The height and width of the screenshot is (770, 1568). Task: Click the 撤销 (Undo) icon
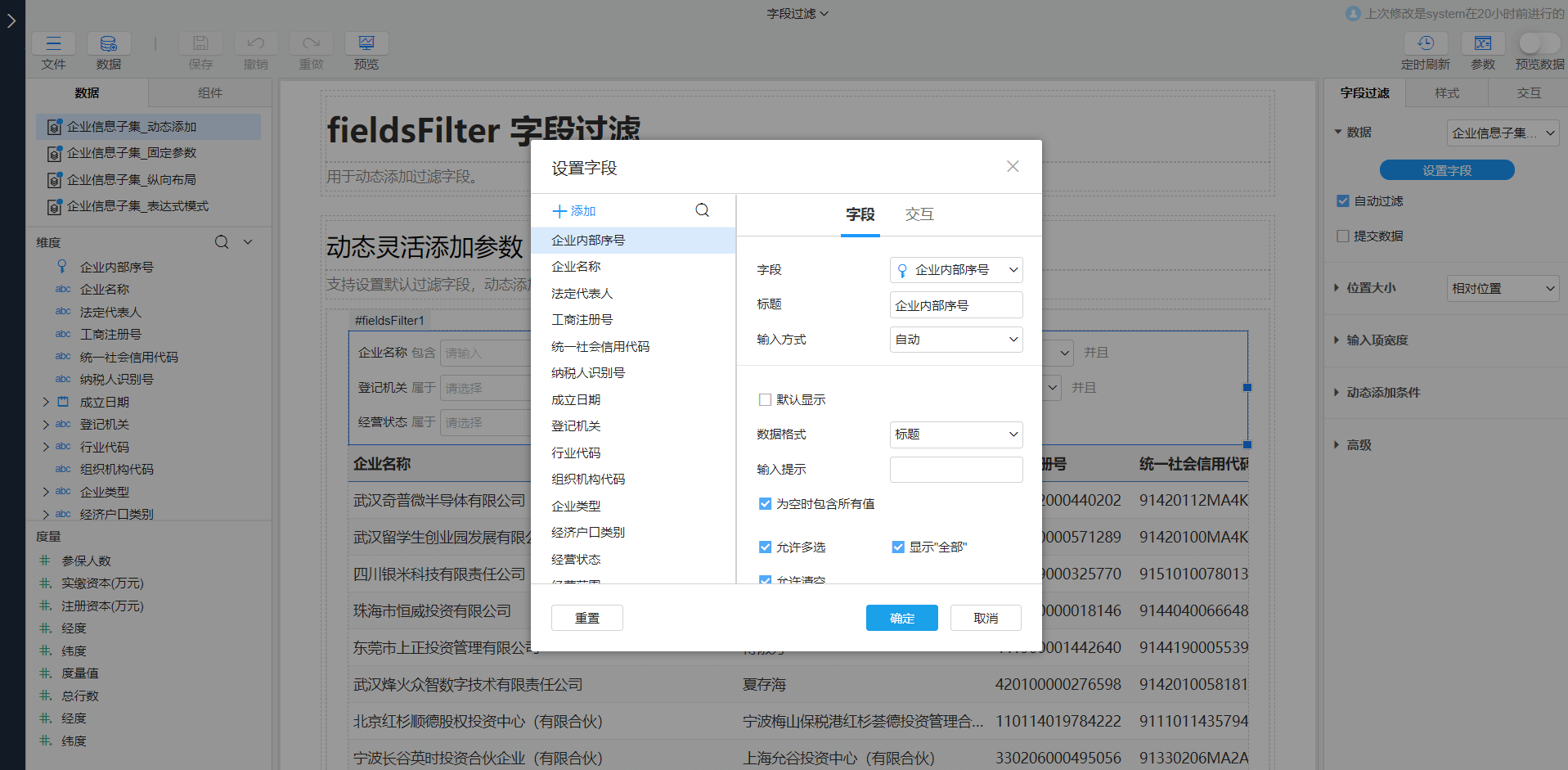click(x=255, y=49)
